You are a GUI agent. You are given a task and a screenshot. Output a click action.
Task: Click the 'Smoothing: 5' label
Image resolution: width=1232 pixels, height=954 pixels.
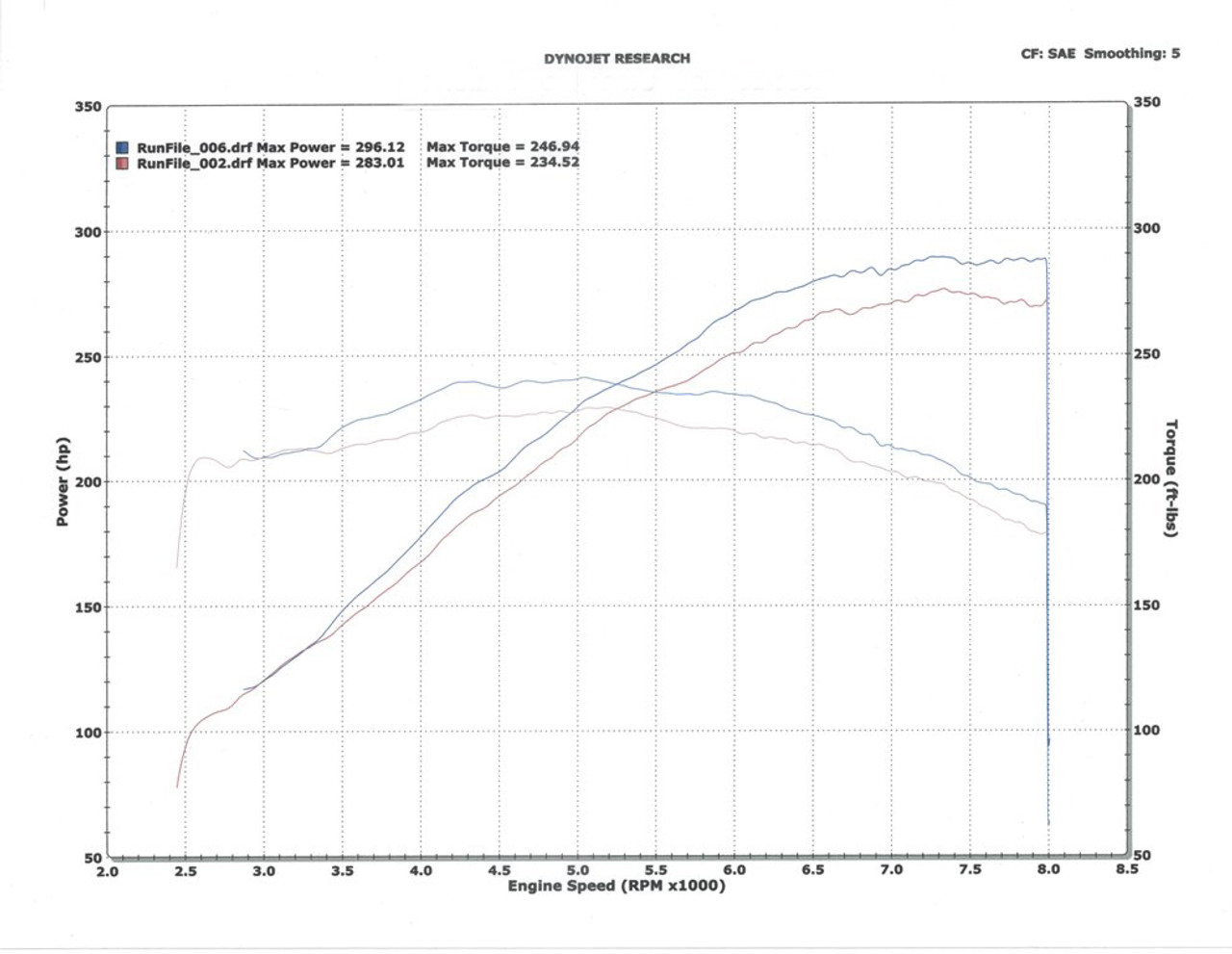click(x=1132, y=54)
